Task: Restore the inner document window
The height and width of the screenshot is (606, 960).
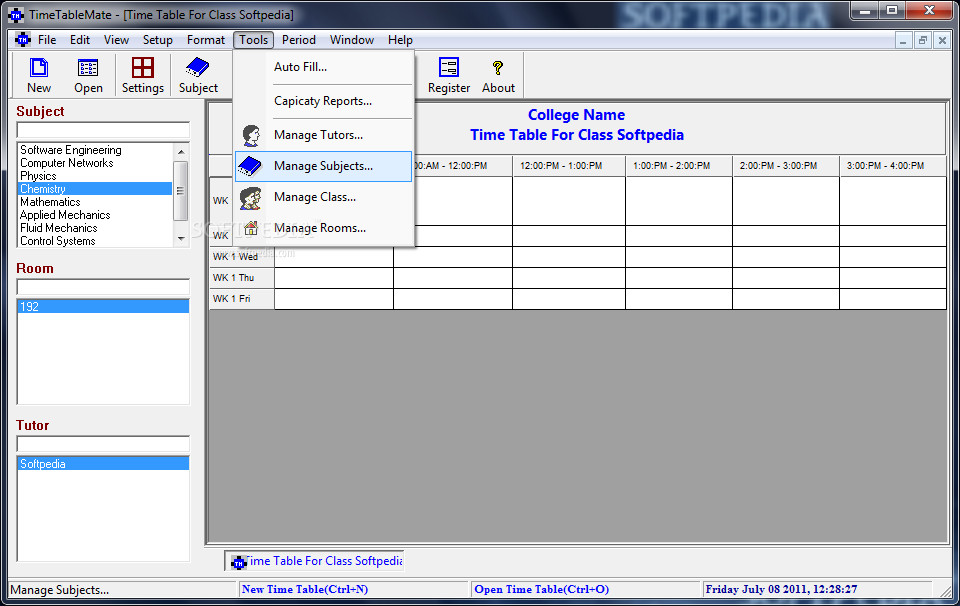Action: 922,41
